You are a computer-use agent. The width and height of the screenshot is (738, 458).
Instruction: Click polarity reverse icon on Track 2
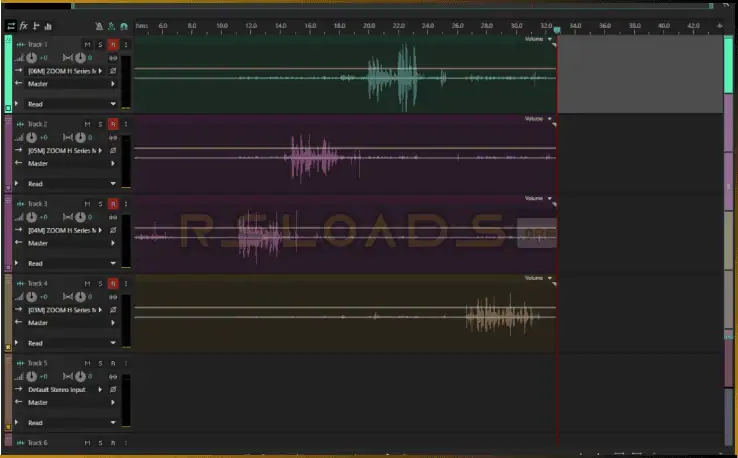113,151
